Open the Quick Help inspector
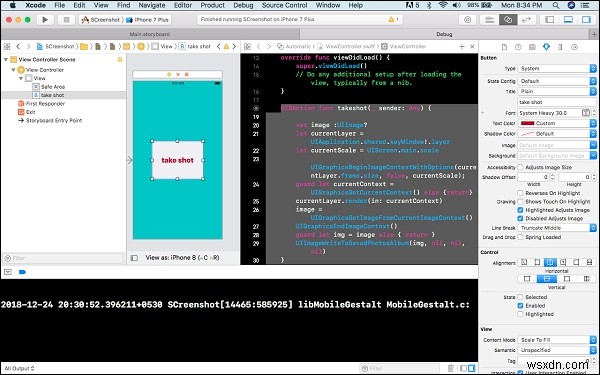 (518, 47)
